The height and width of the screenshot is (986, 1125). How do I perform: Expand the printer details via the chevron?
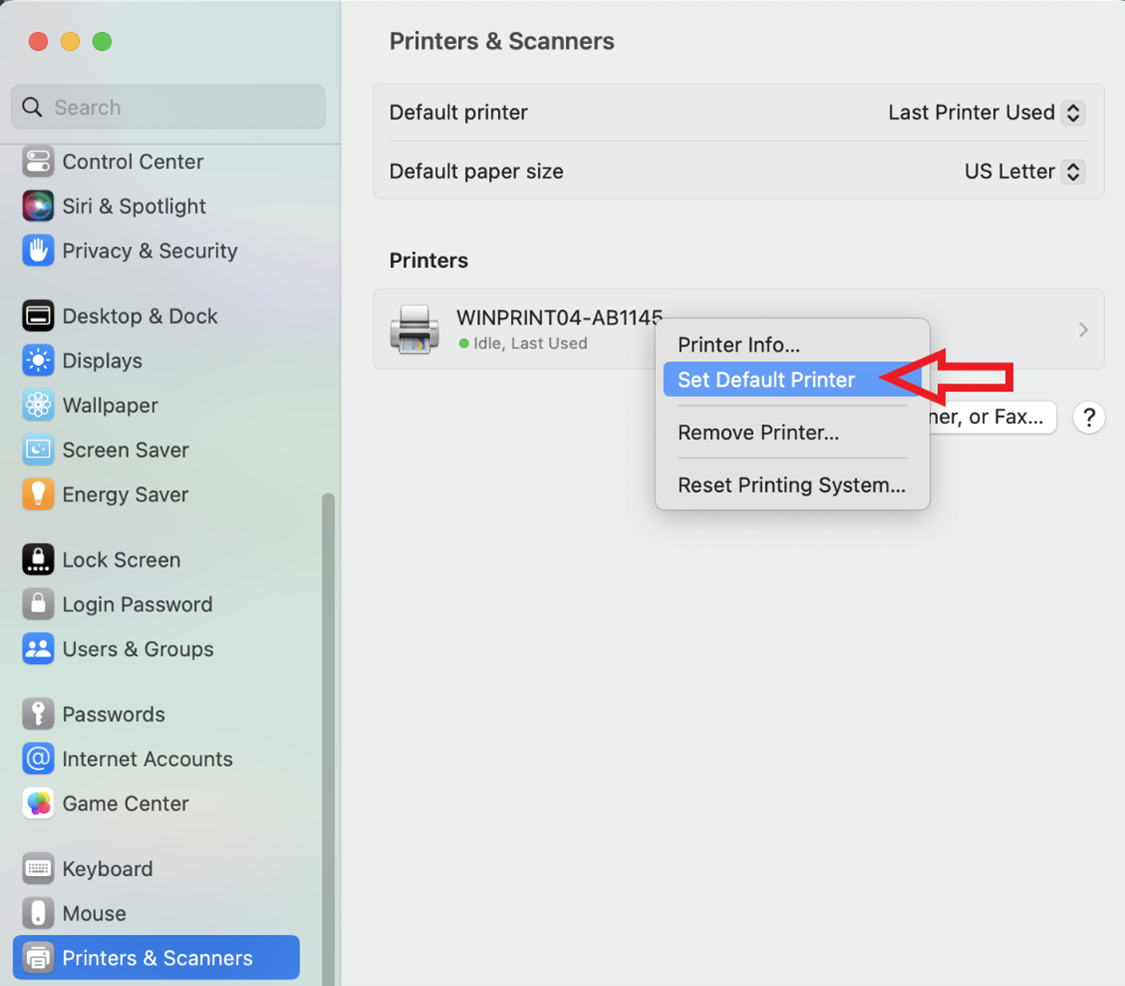pyautogui.click(x=1083, y=329)
